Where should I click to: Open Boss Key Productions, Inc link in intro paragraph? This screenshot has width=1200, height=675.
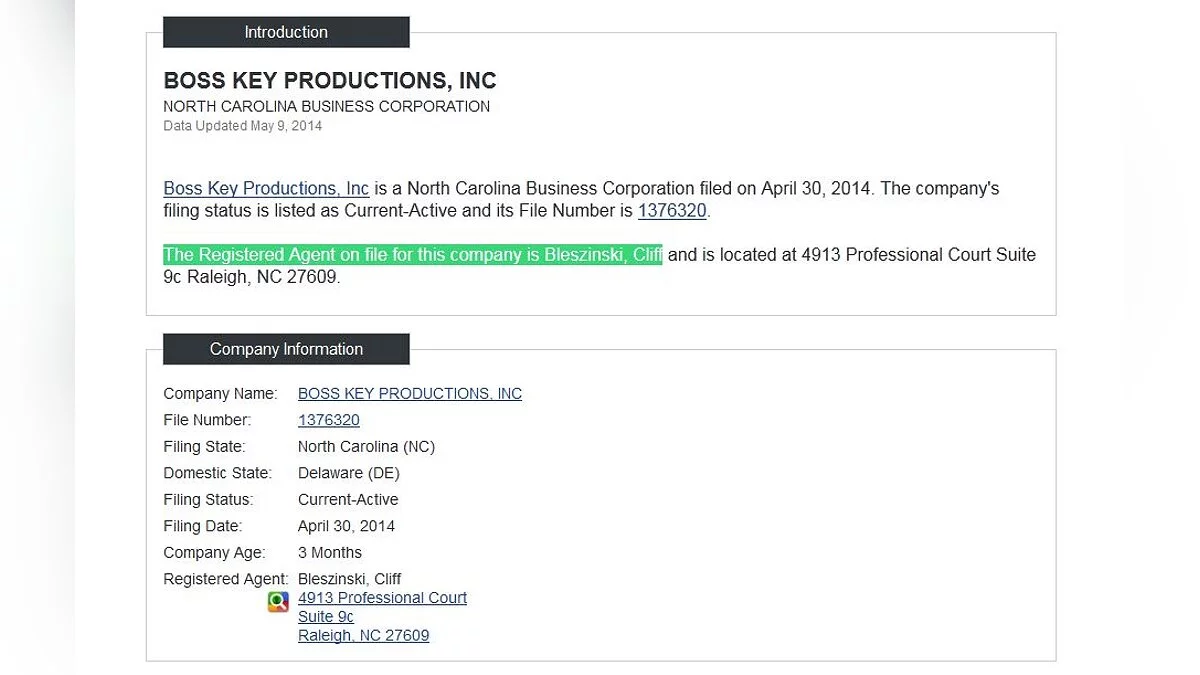266,188
